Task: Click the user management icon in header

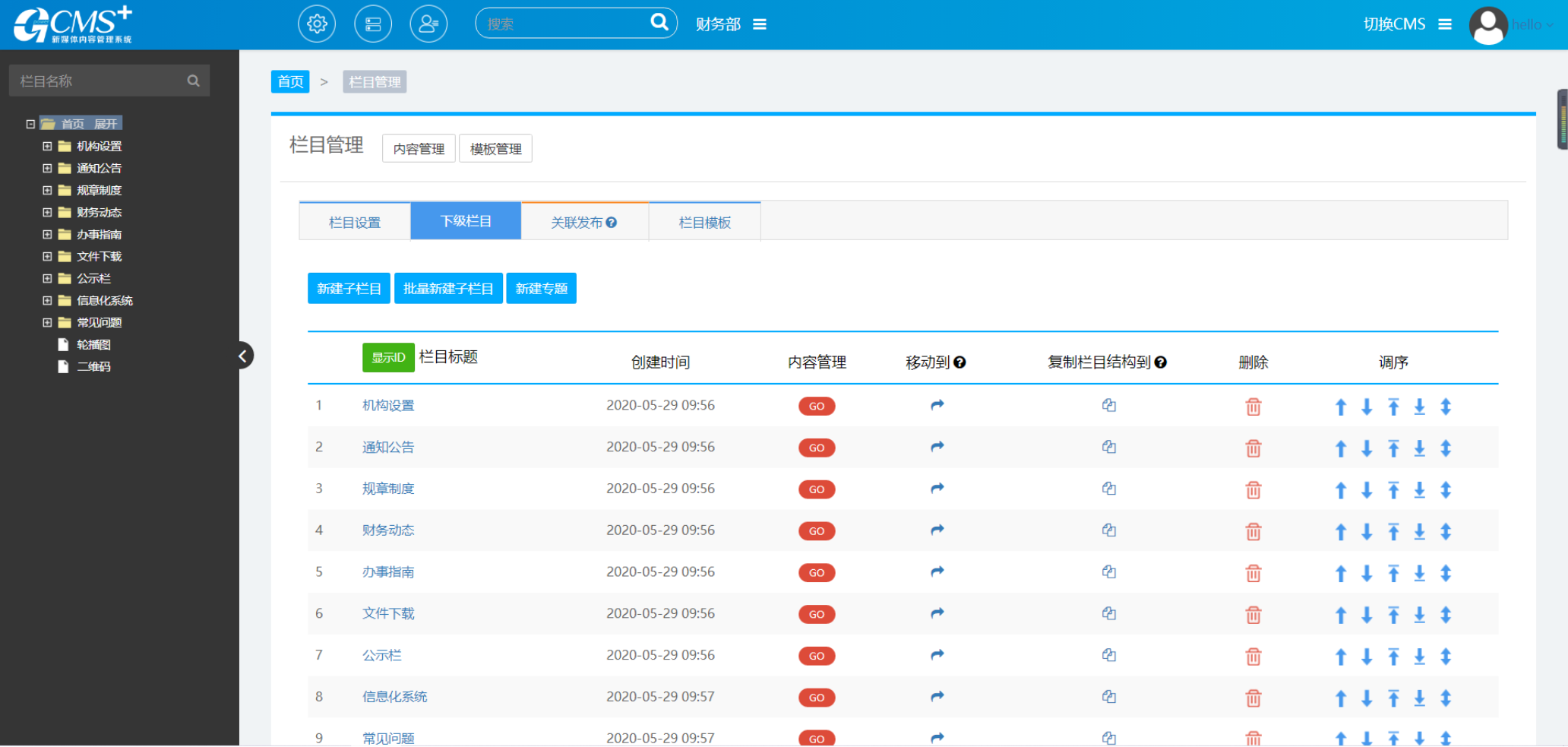Action: pos(428,24)
